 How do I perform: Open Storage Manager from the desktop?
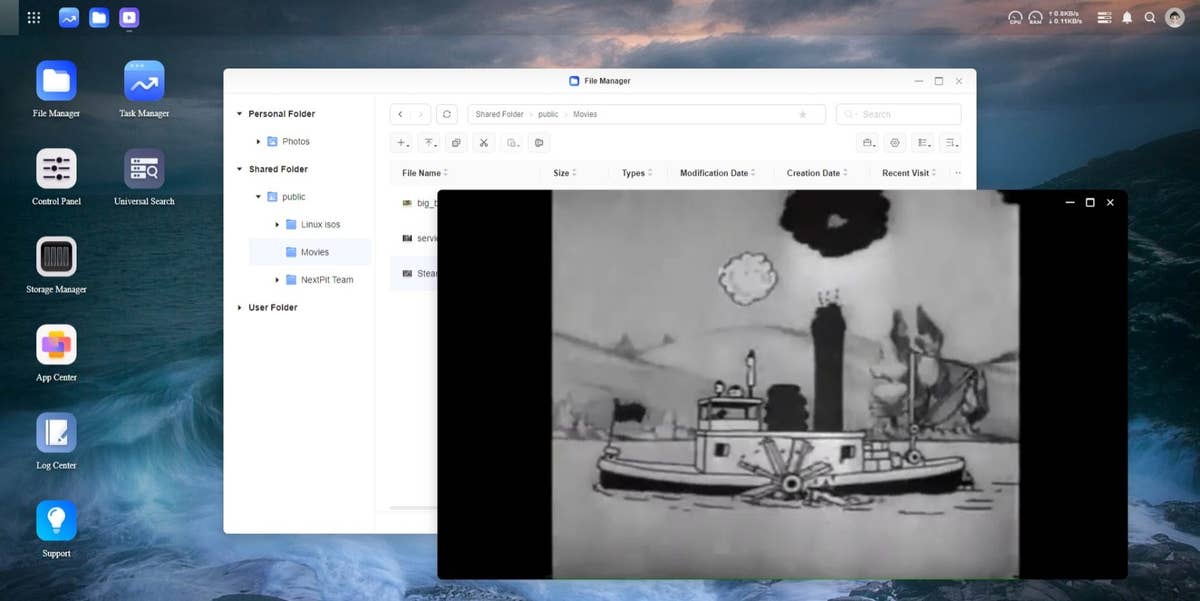point(56,257)
